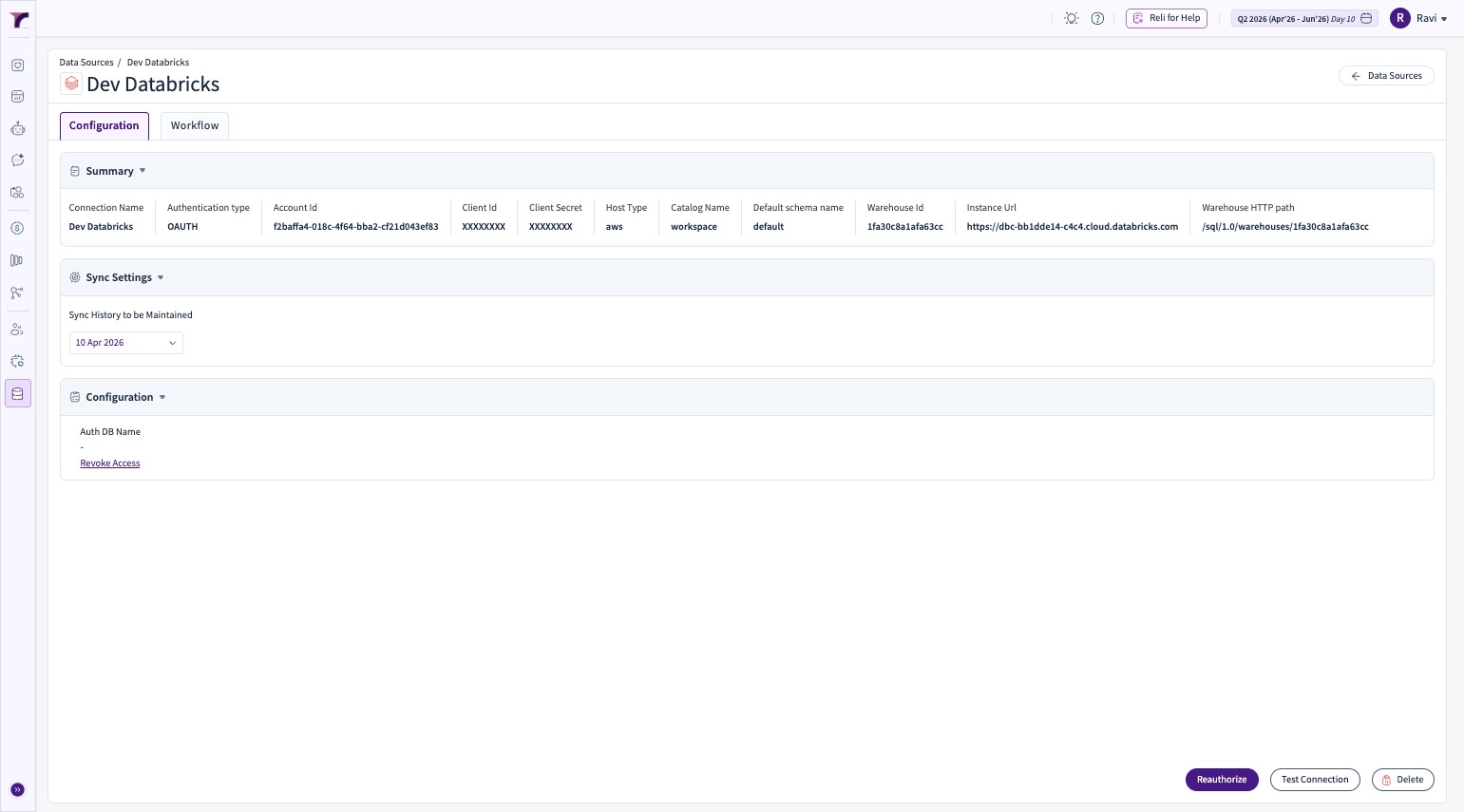Click the app logo in the sidebar
The height and width of the screenshot is (812, 1464).
coord(19,20)
